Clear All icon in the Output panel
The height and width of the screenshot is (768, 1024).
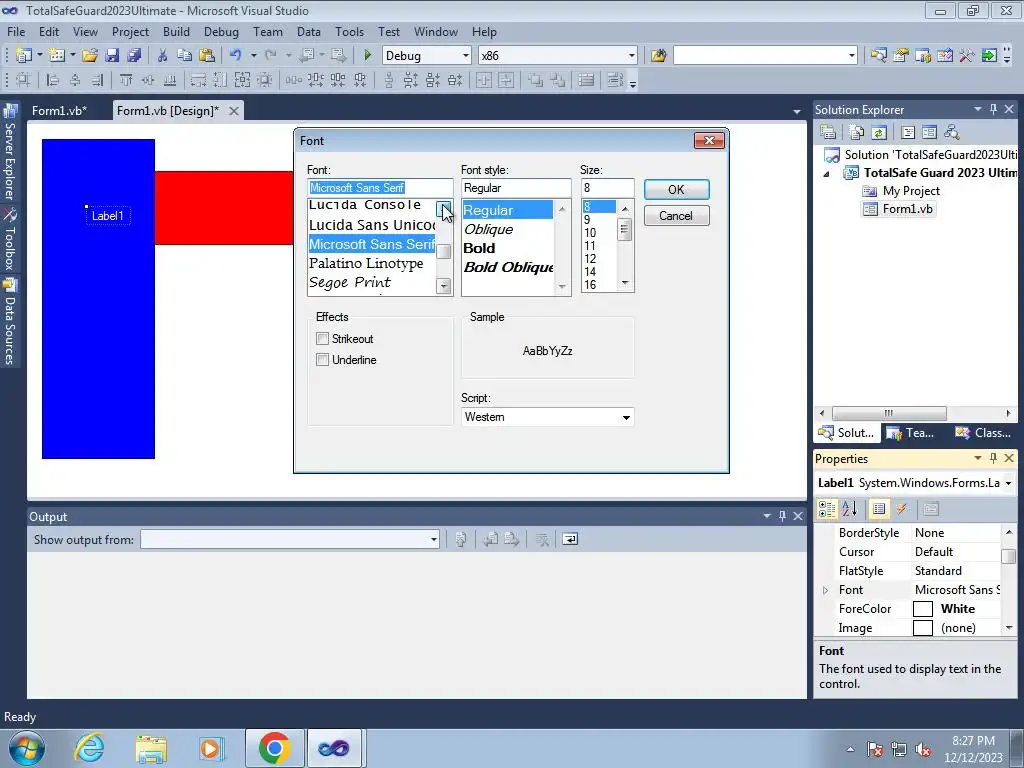[x=541, y=539]
